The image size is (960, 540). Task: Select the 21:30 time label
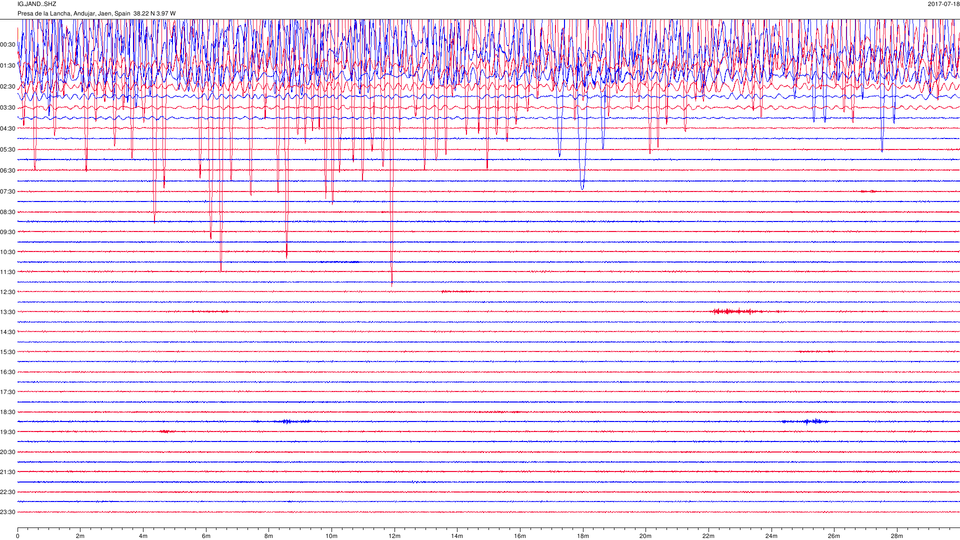pos(8,472)
